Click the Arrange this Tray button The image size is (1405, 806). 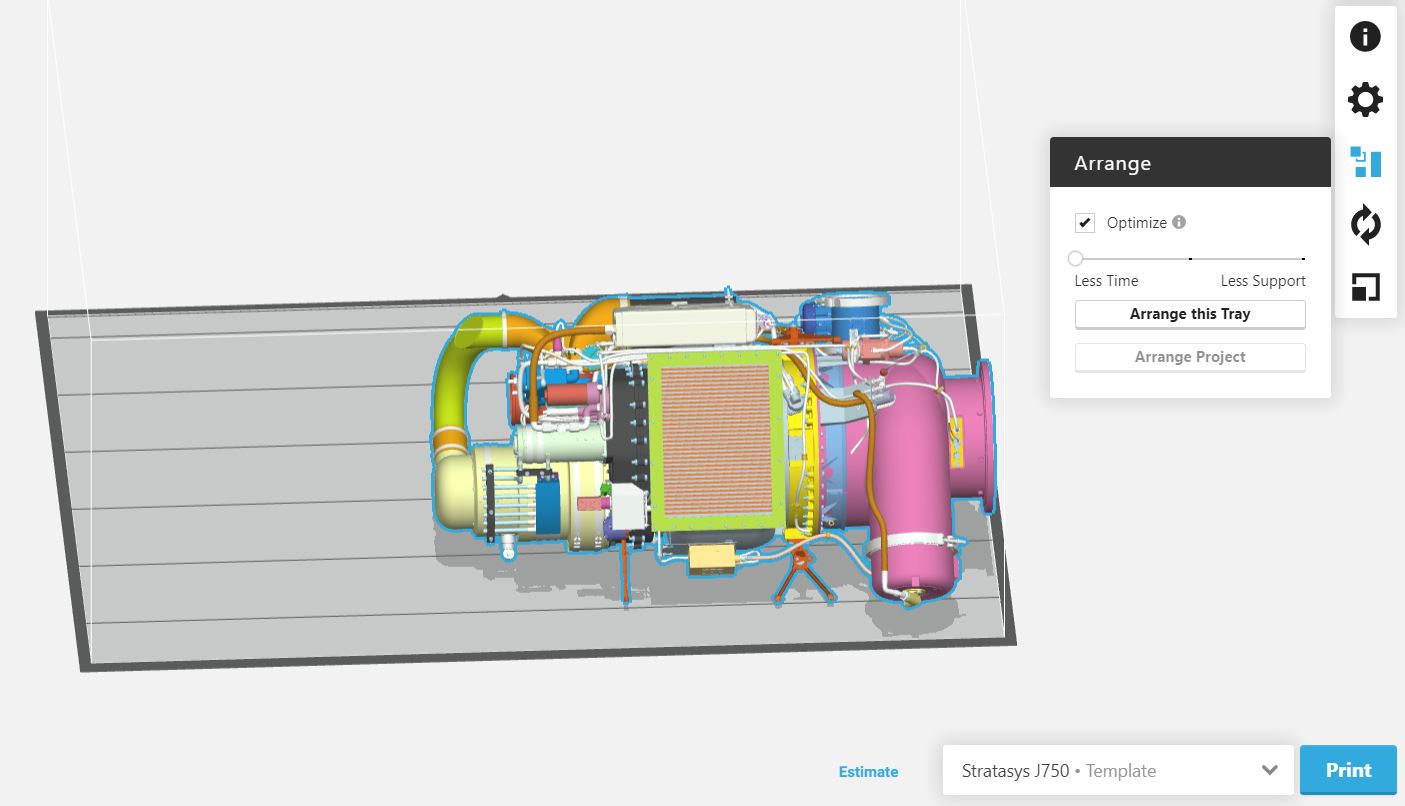click(1190, 314)
